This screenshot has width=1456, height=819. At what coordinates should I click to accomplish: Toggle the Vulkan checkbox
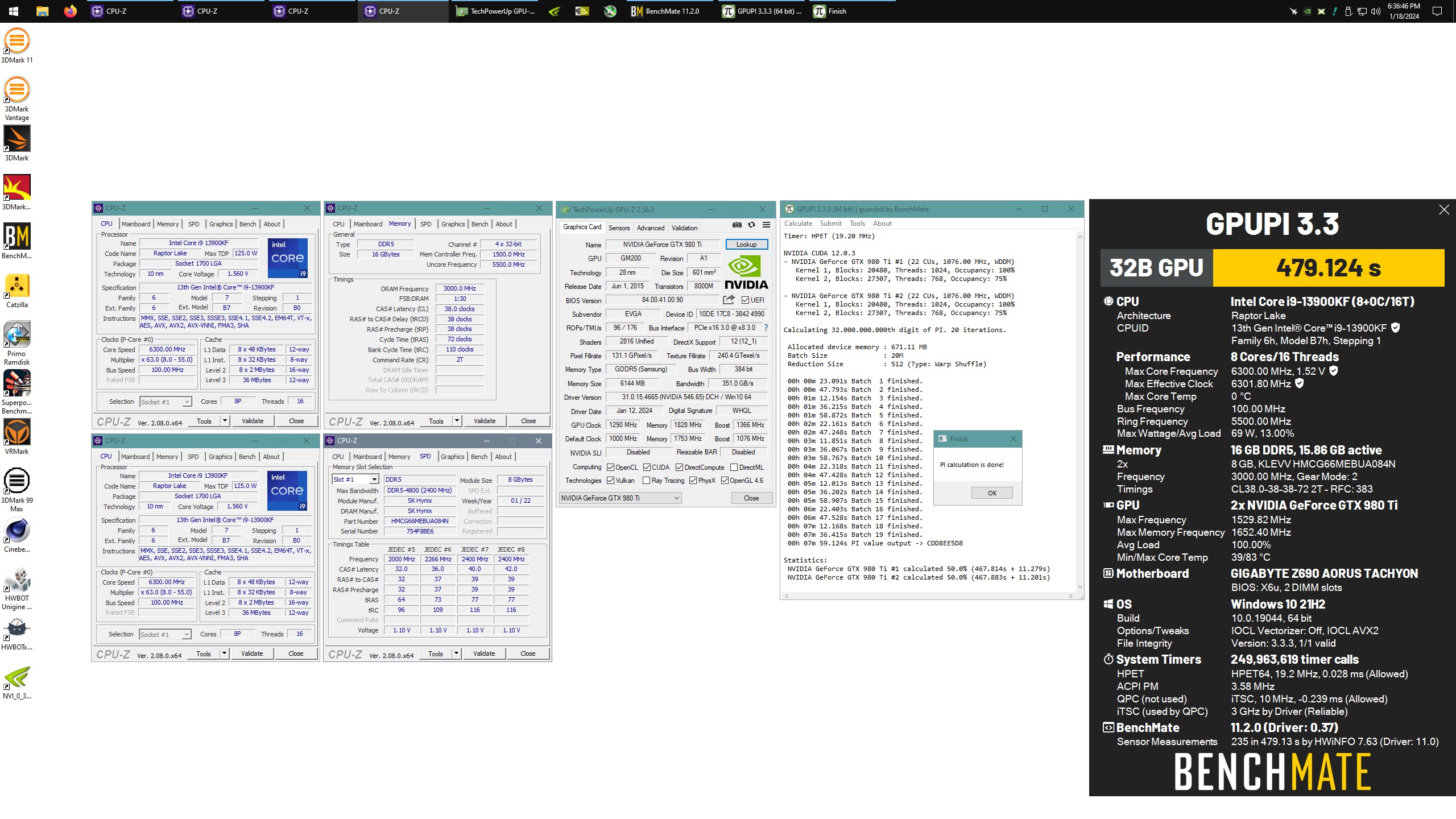[x=610, y=481]
